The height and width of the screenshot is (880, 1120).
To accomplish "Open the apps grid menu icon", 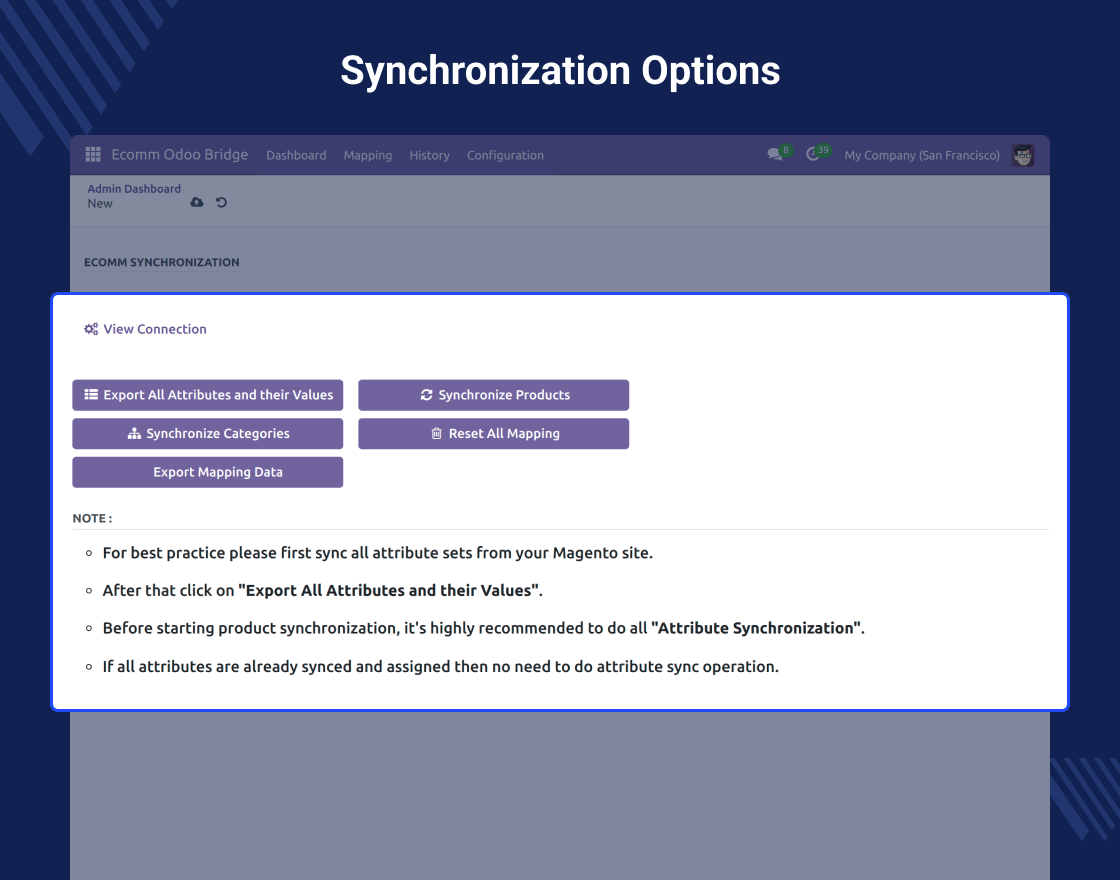I will (93, 154).
